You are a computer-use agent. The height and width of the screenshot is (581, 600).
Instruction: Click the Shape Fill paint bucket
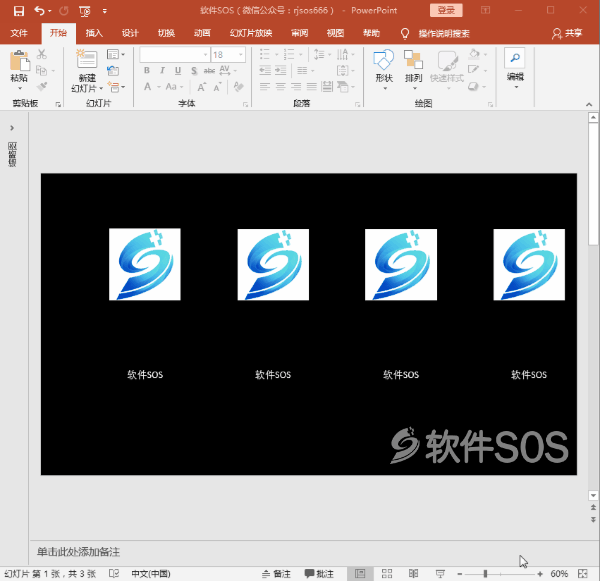[x=474, y=54]
